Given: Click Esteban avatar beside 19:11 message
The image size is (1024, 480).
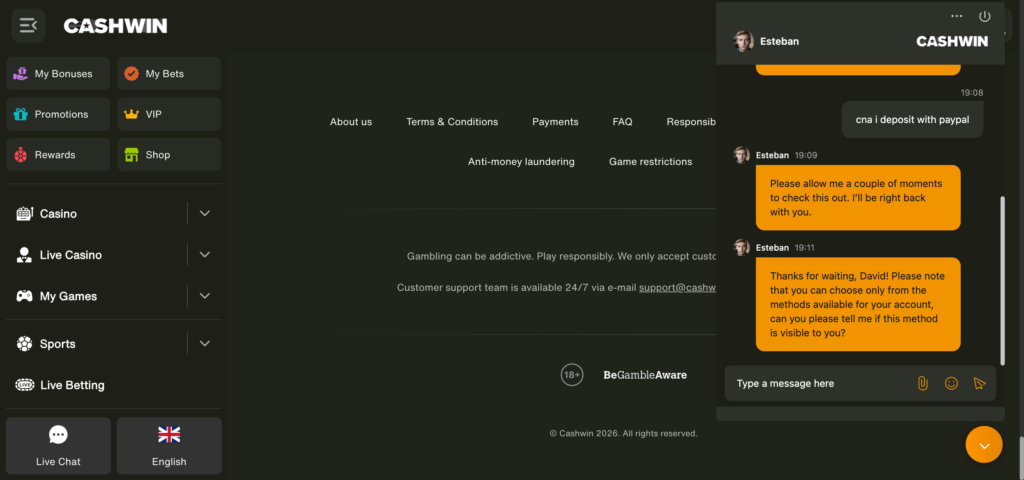Looking at the screenshot, I should tap(741, 248).
